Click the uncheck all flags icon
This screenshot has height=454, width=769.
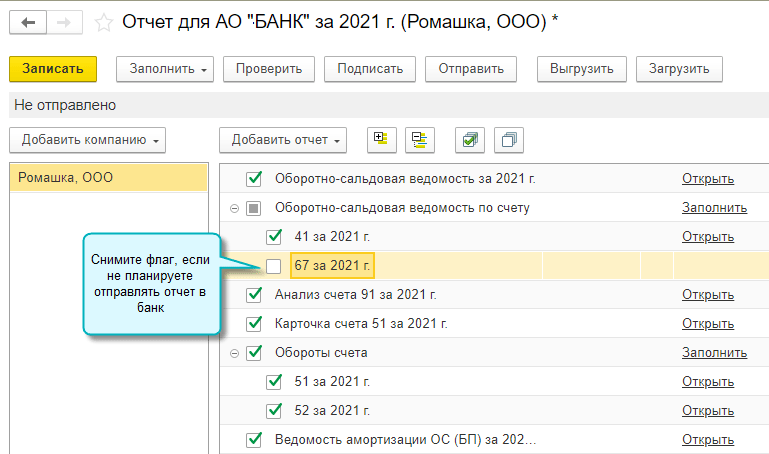click(509, 140)
